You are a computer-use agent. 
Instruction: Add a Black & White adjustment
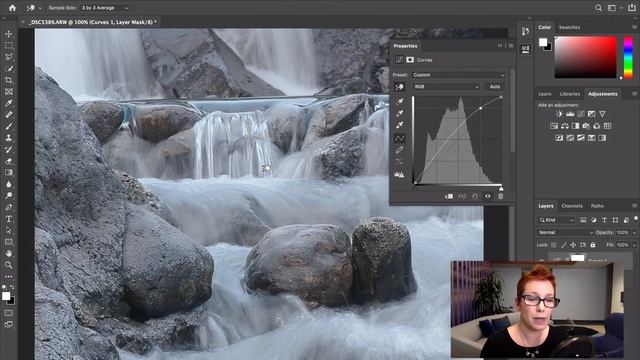pyautogui.click(x=576, y=126)
